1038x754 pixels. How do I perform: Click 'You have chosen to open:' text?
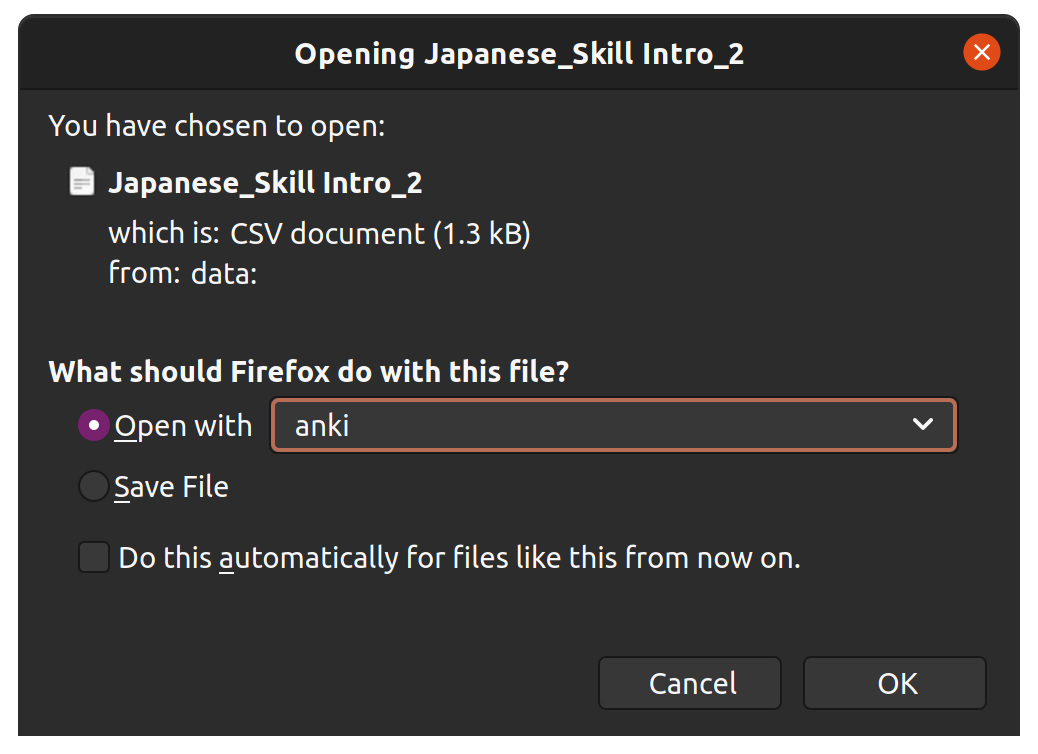[x=217, y=126]
